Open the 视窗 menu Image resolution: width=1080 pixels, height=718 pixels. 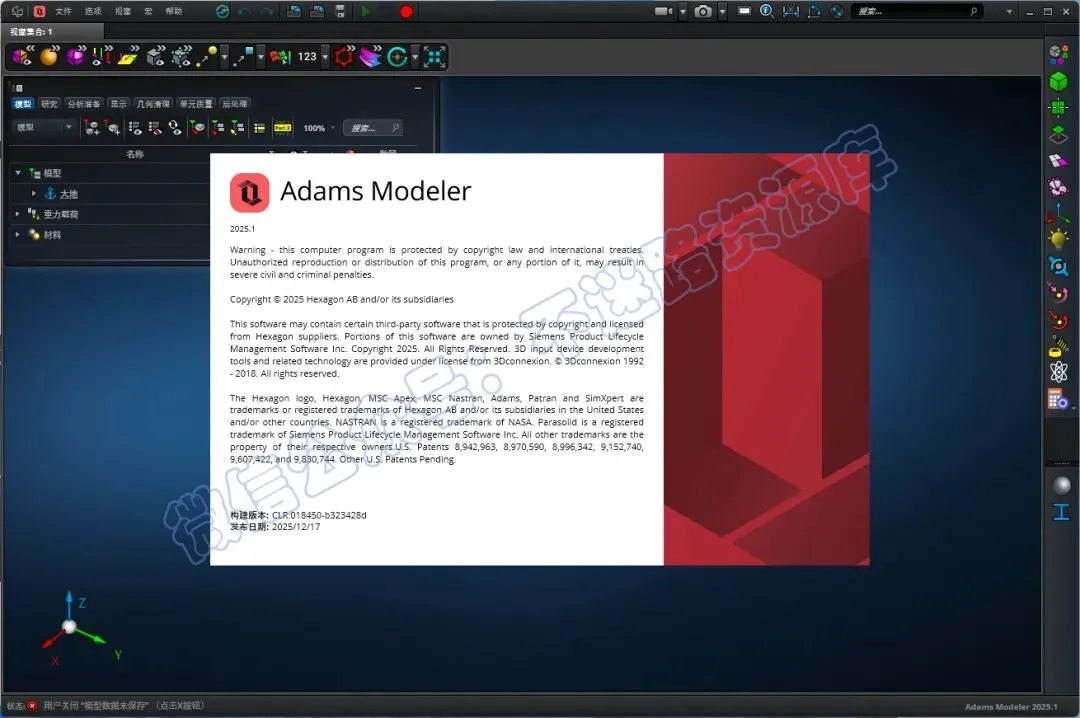click(x=123, y=11)
